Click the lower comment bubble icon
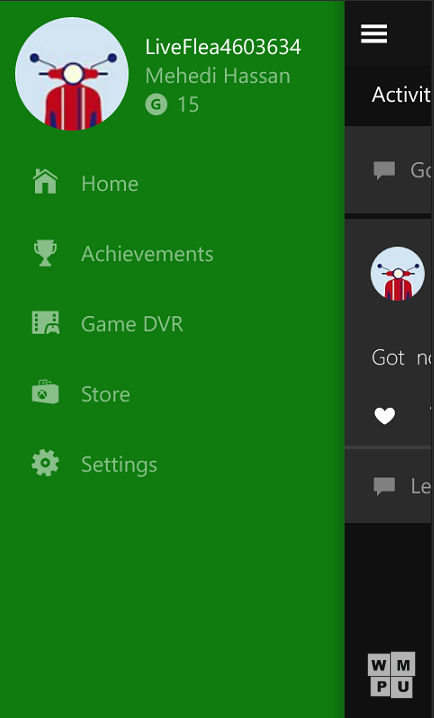Viewport: 434px width, 718px height. click(x=384, y=486)
